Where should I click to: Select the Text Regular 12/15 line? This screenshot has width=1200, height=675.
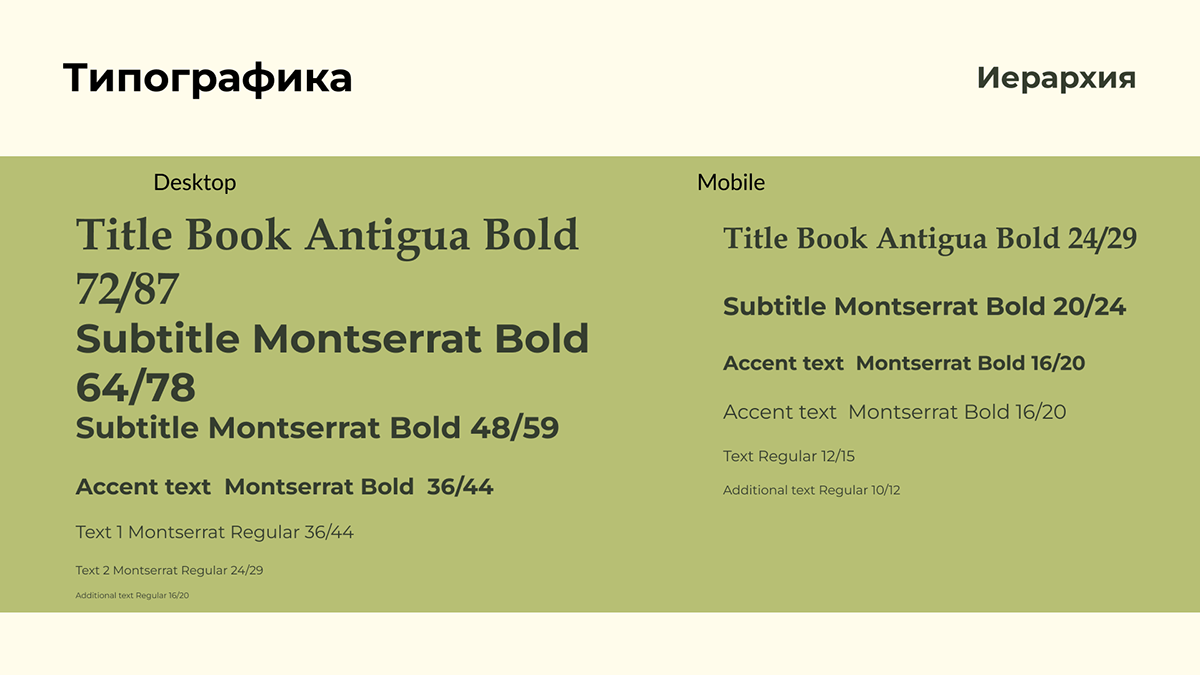[788, 456]
